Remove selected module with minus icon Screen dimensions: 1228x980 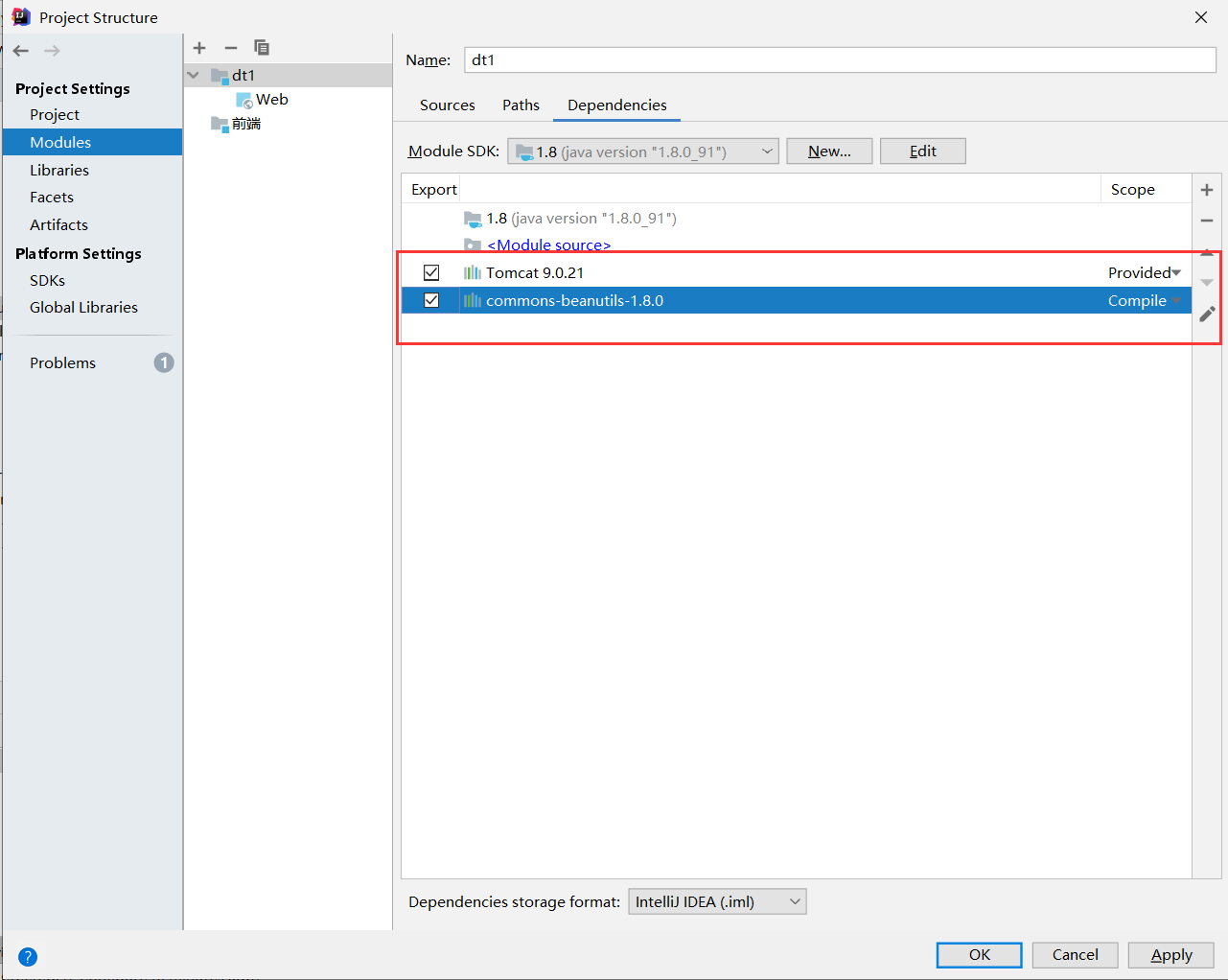pos(230,48)
